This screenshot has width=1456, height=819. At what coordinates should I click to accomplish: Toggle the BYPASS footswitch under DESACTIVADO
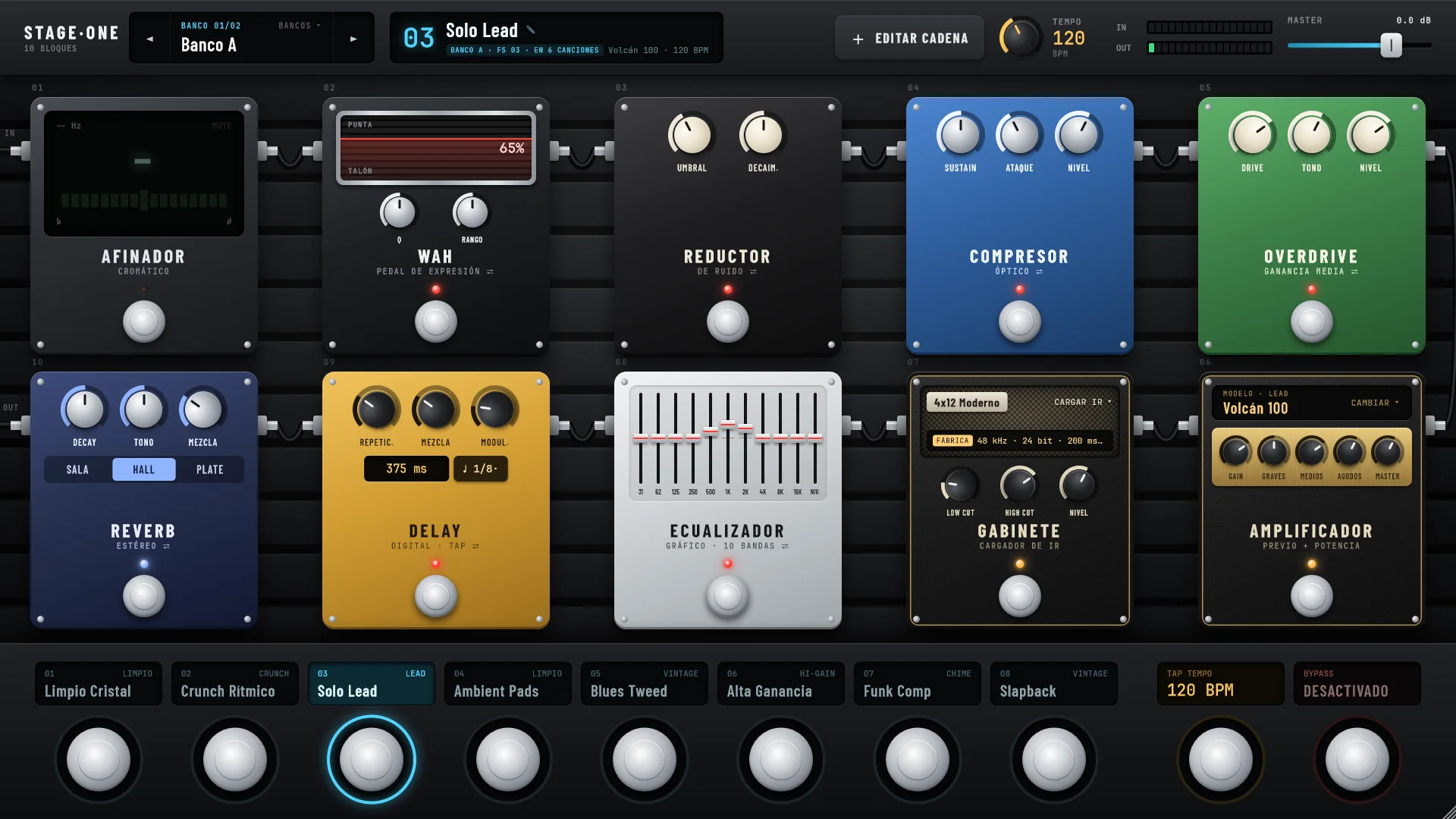pos(1357,760)
